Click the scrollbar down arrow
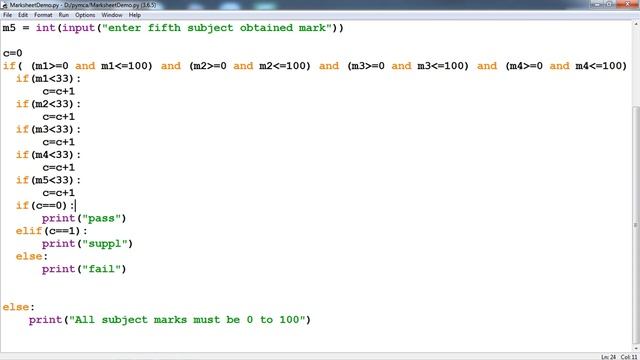 pos(636,348)
